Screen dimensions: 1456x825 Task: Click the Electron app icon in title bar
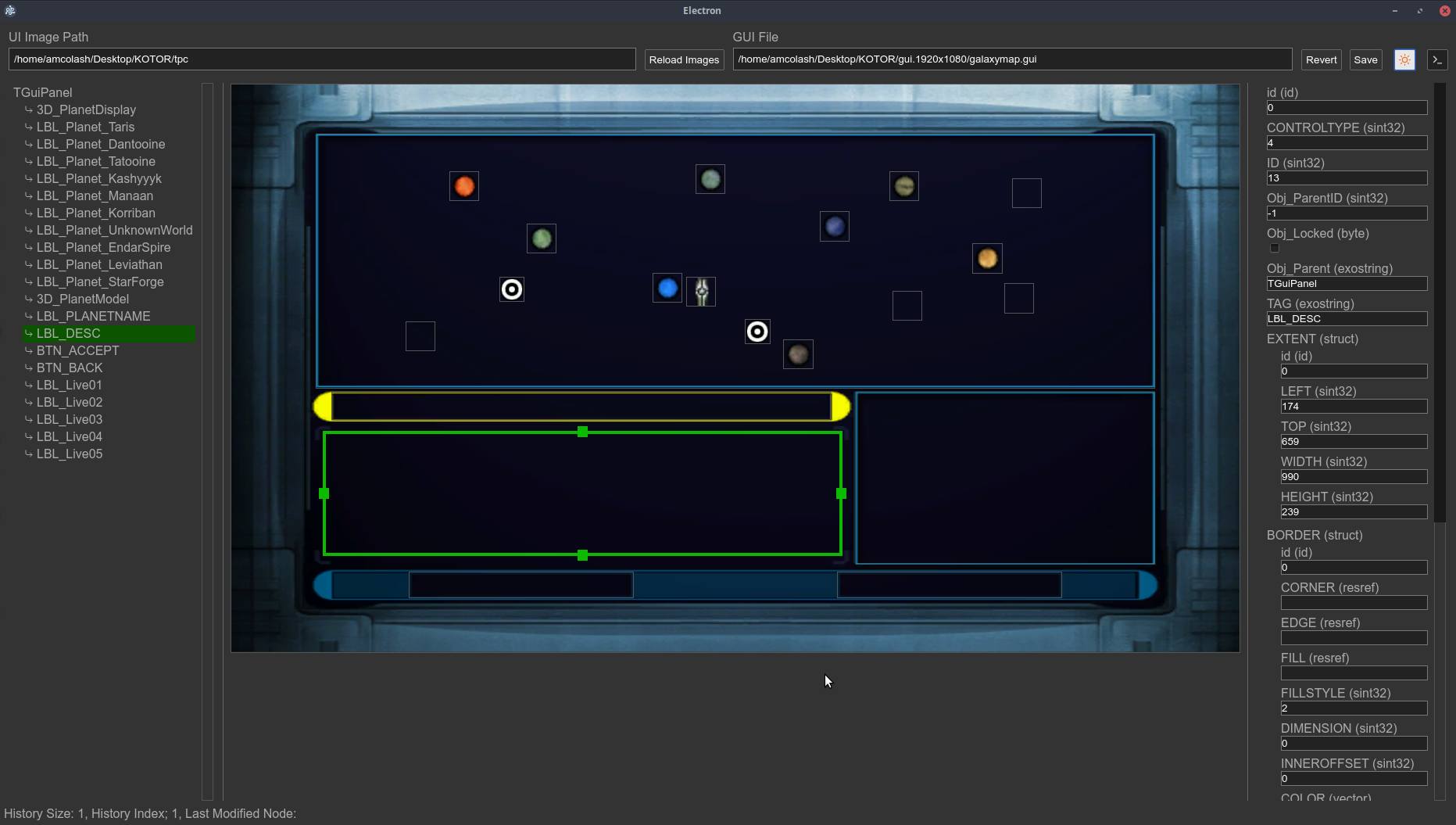pyautogui.click(x=10, y=10)
